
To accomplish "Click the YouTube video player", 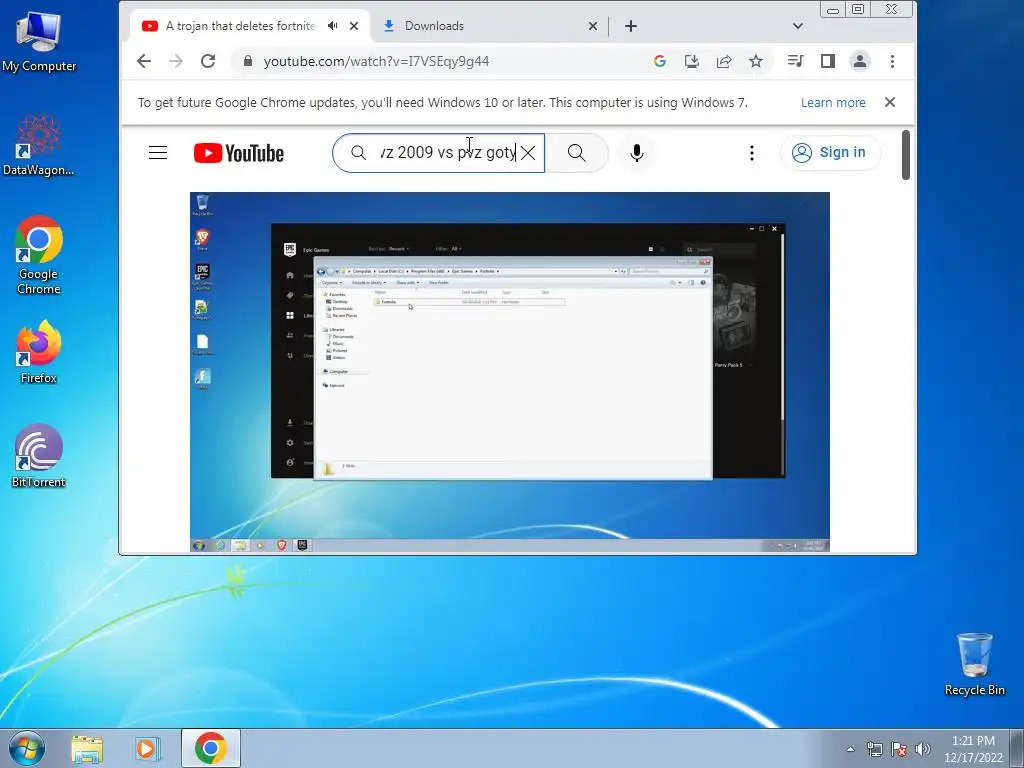I will [509, 372].
